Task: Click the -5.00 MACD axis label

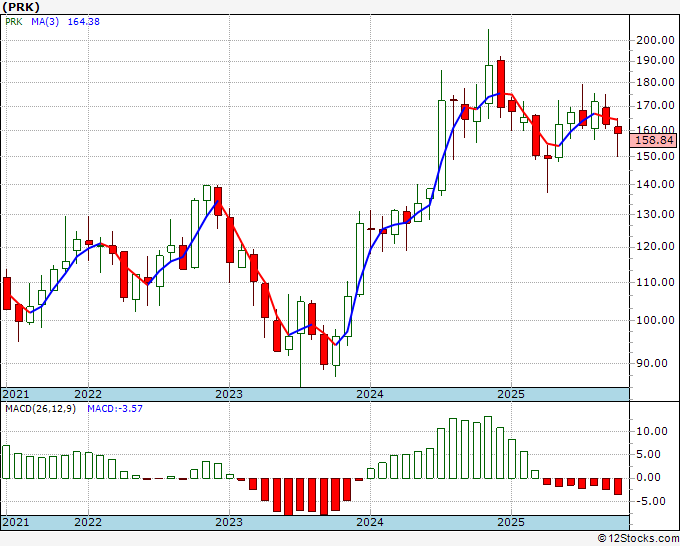Action: point(652,501)
